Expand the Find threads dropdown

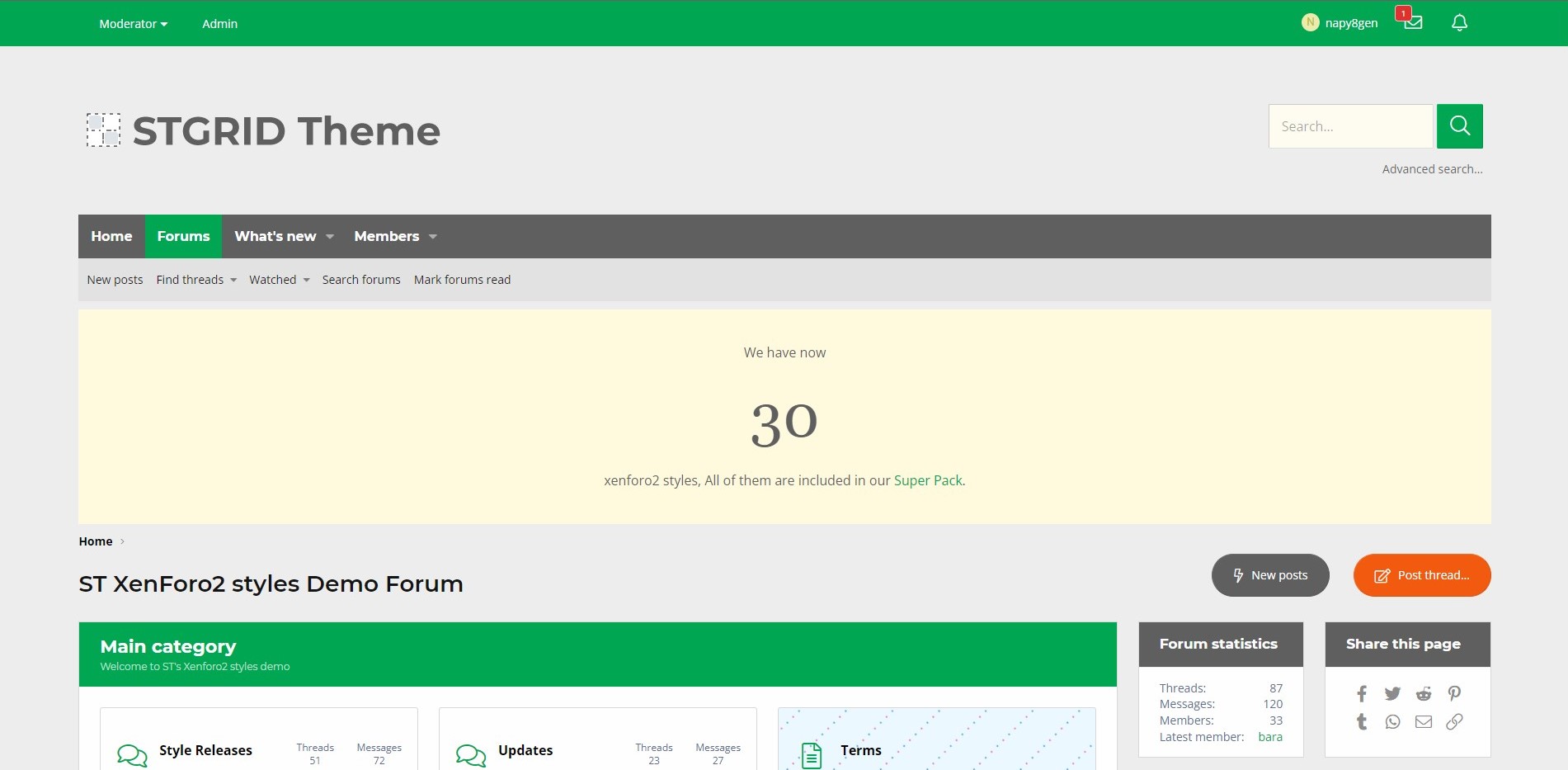233,281
